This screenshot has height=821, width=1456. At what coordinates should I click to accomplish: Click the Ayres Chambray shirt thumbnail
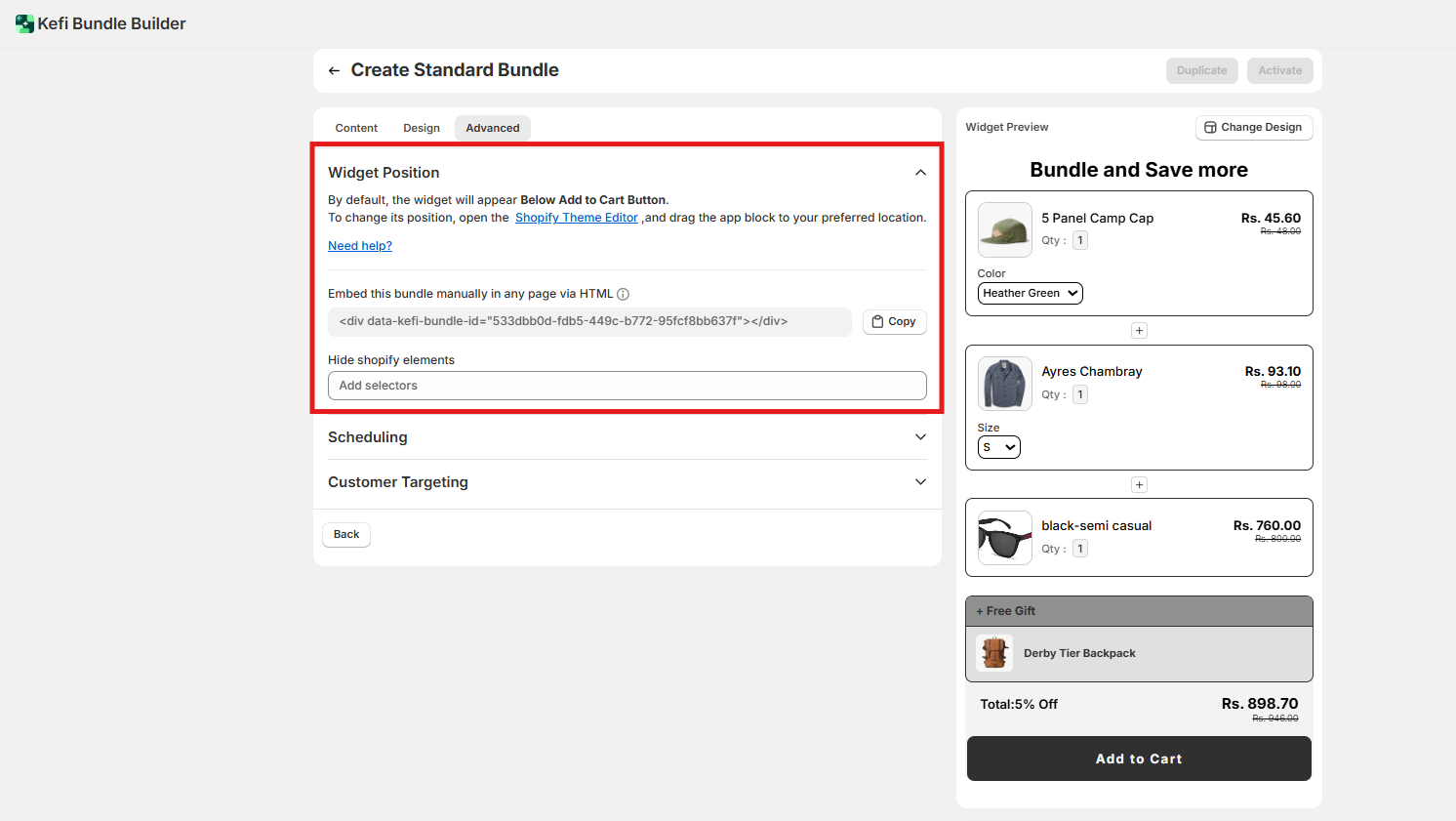[x=1004, y=384]
